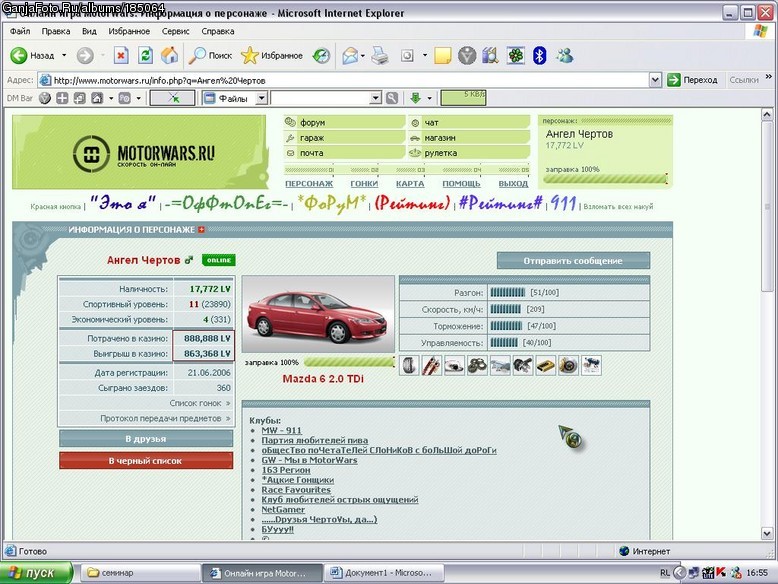Open the Избранное favorites star button

[x=272, y=56]
